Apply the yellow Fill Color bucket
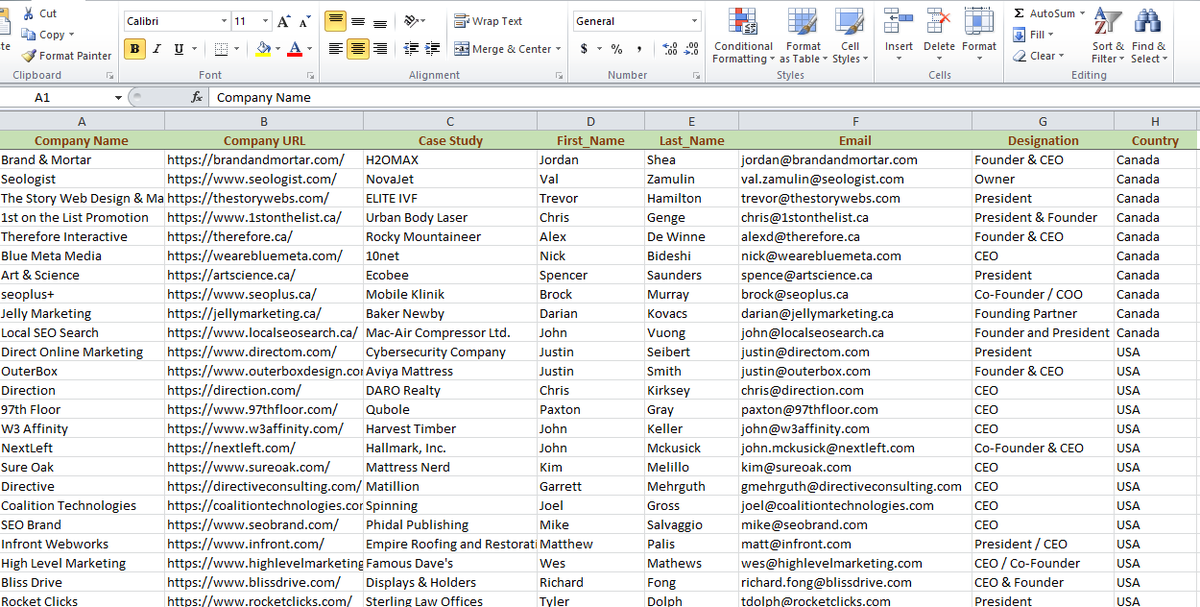Viewport: 1200px width, 607px height. pyautogui.click(x=263, y=49)
